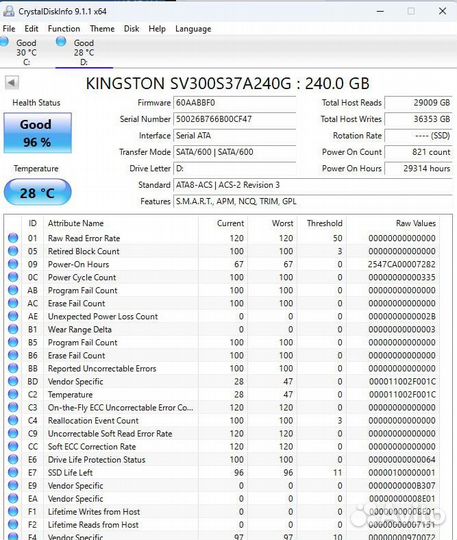Click status icon for row E9

(13, 485)
